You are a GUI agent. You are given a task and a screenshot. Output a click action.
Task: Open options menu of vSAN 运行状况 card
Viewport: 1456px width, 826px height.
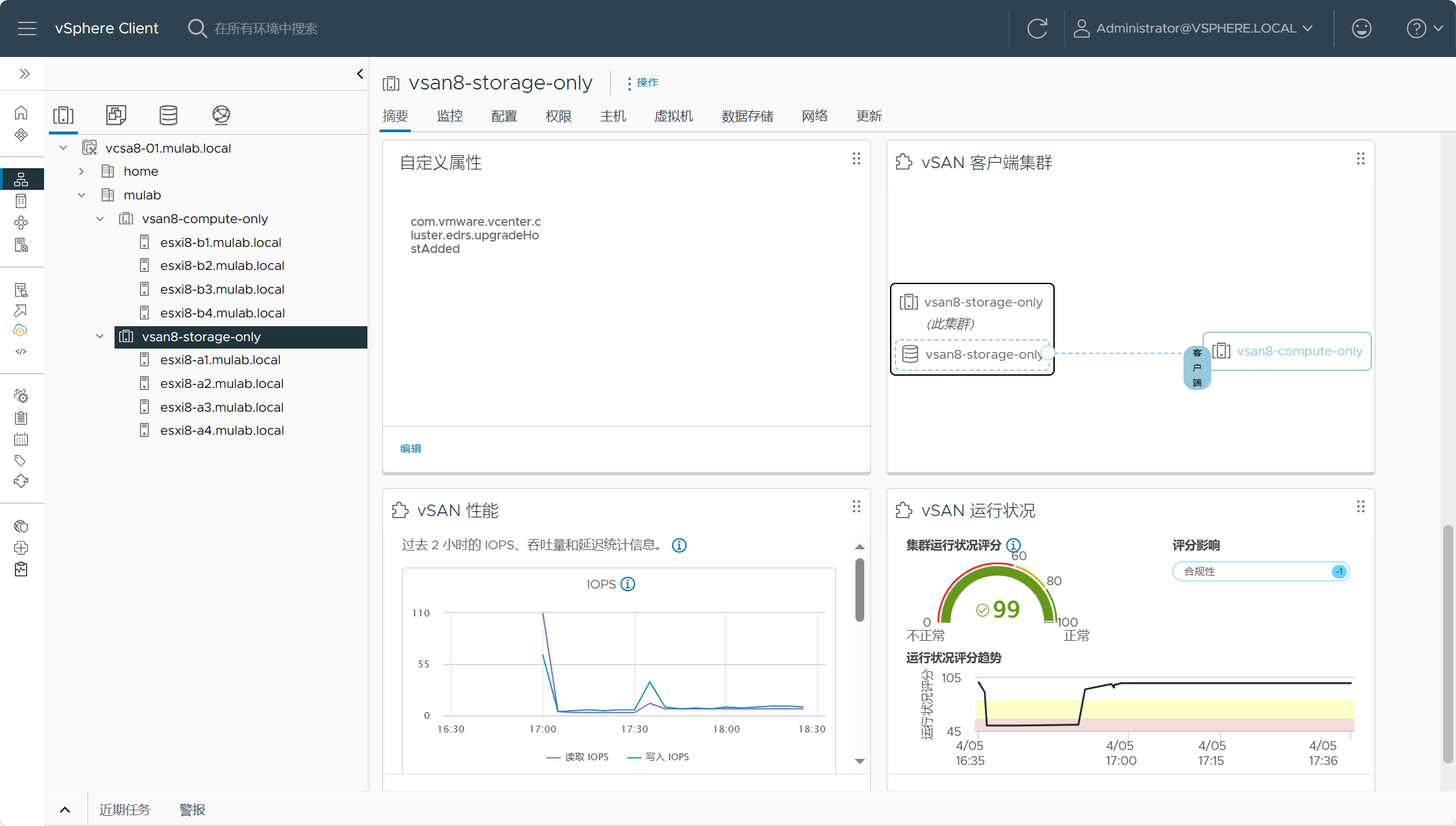click(x=1360, y=507)
